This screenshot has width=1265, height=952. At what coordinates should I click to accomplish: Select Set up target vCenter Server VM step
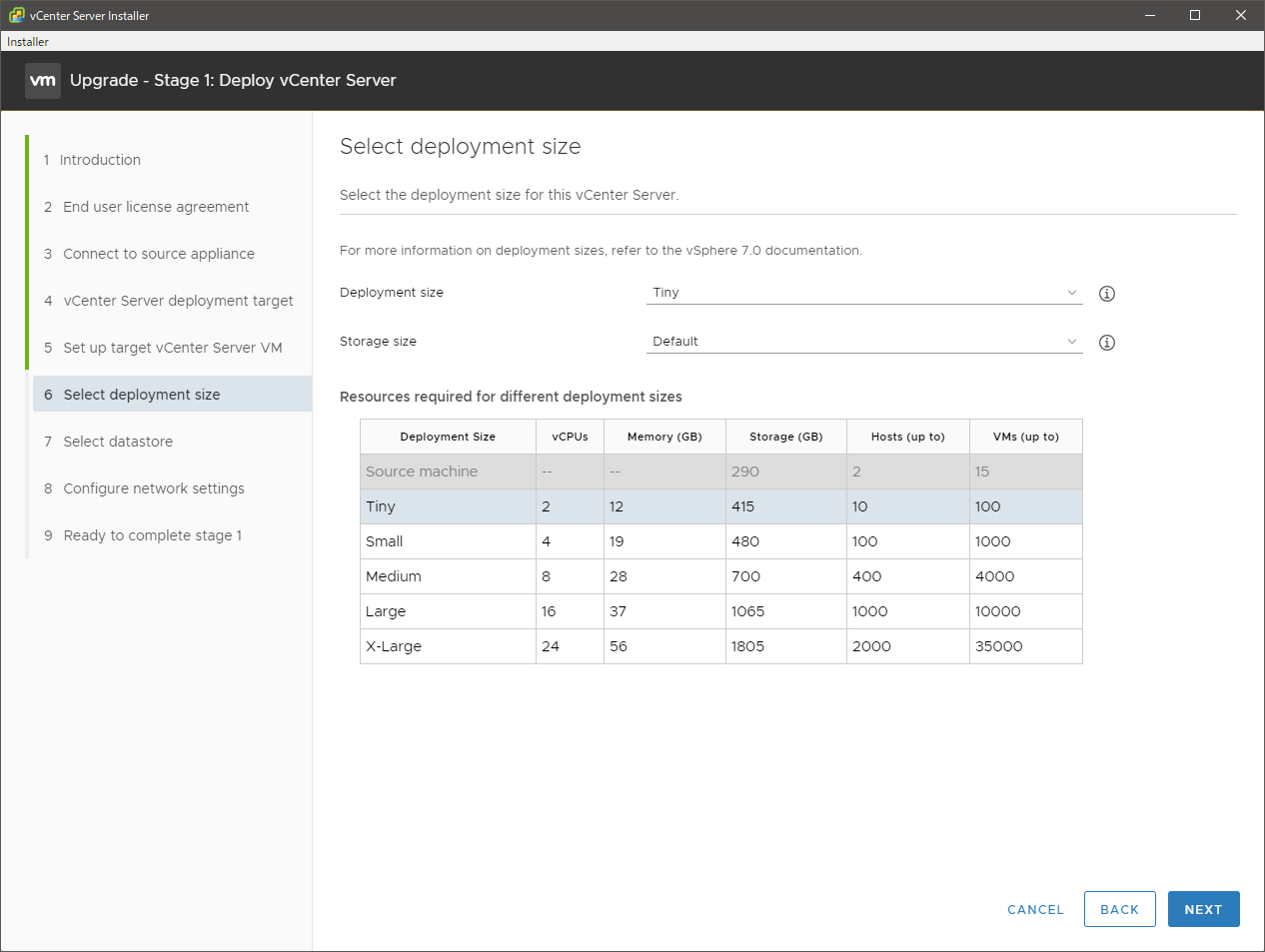coord(173,348)
